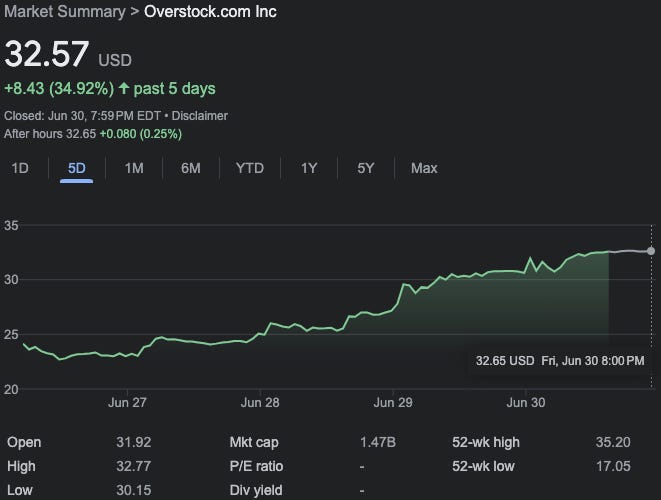Click the Overstock.com Inc title
Image resolution: width=661 pixels, height=500 pixels.
pos(210,11)
